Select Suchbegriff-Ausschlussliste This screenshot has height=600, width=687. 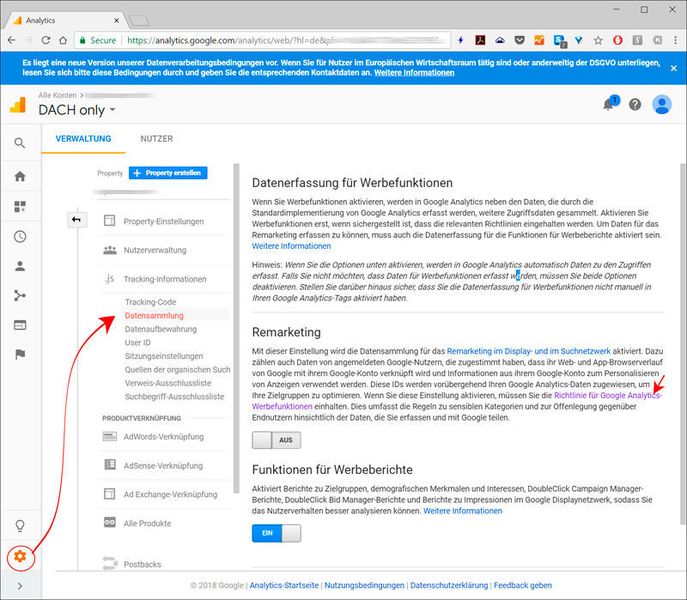click(x=174, y=397)
